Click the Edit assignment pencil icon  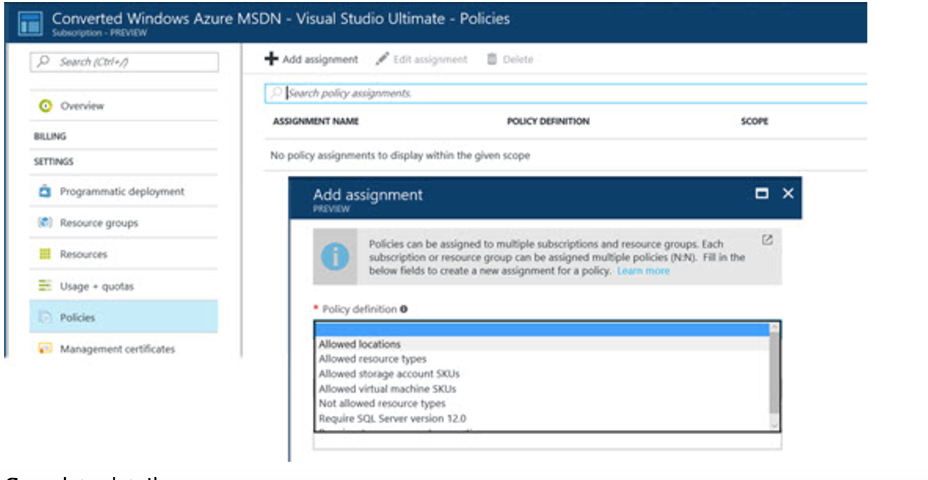click(382, 59)
